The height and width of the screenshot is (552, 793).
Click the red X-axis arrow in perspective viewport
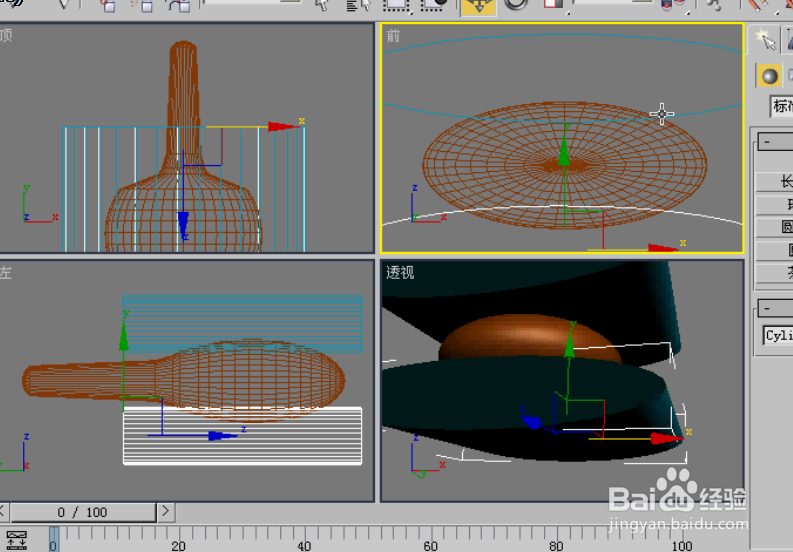[666, 438]
